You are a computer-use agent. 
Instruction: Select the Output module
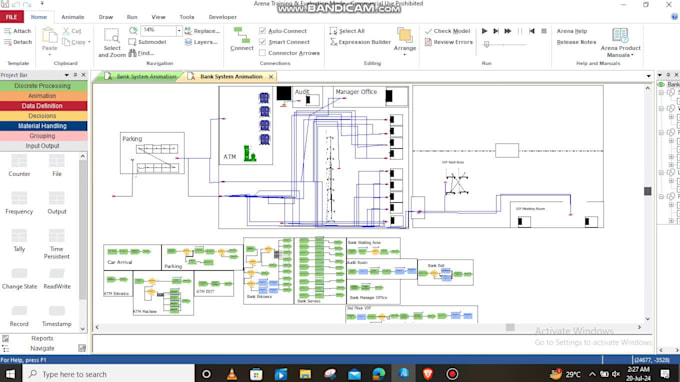click(57, 203)
